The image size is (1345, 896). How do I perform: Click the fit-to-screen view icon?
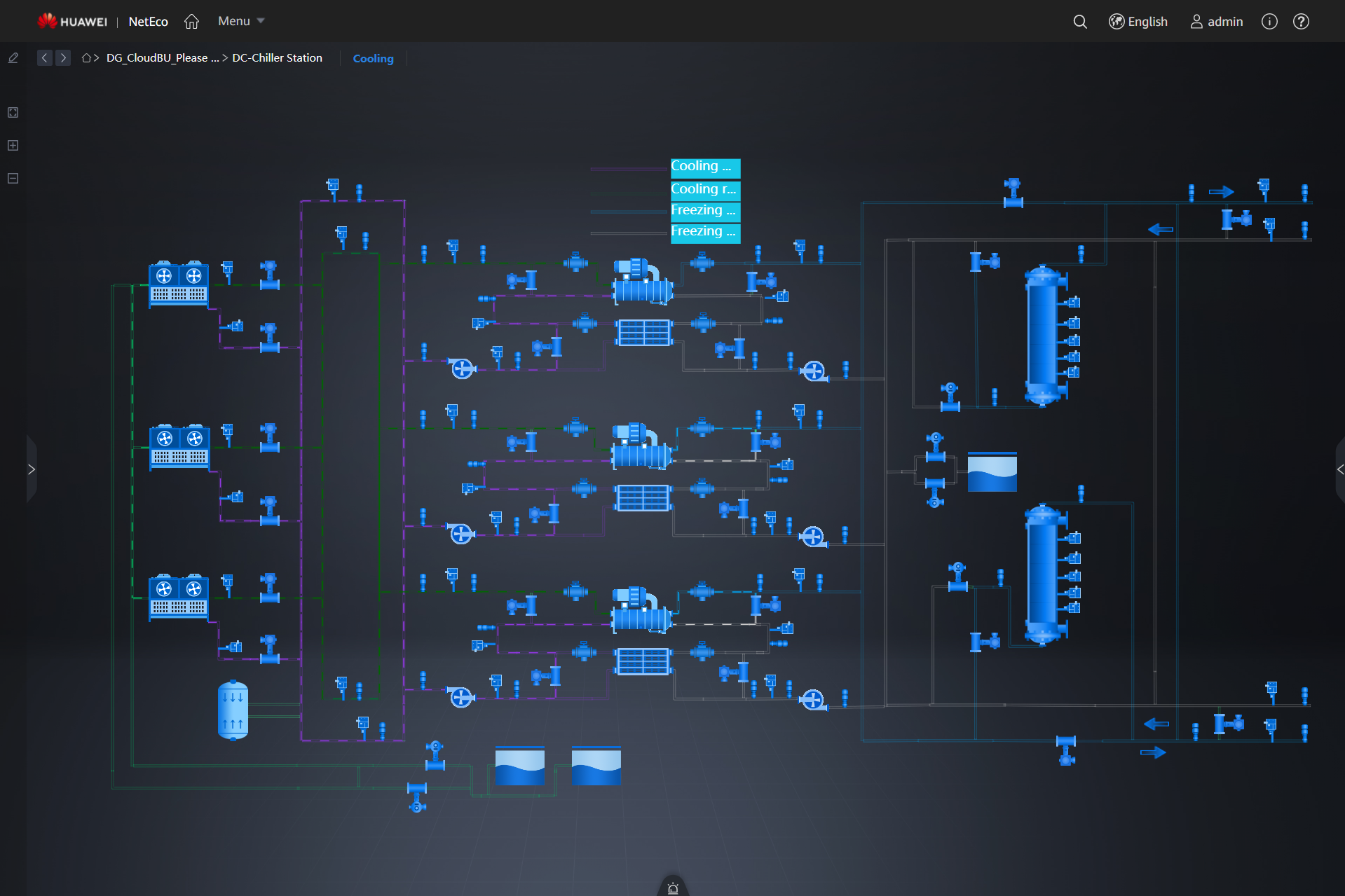[13, 113]
